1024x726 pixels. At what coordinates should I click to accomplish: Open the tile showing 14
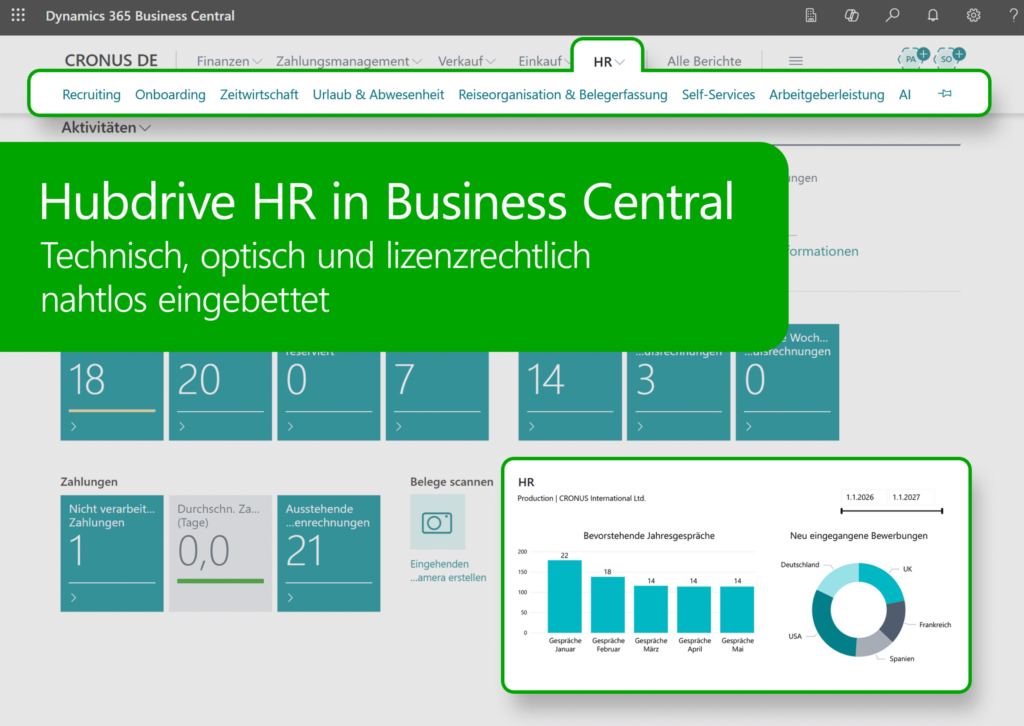click(x=570, y=395)
